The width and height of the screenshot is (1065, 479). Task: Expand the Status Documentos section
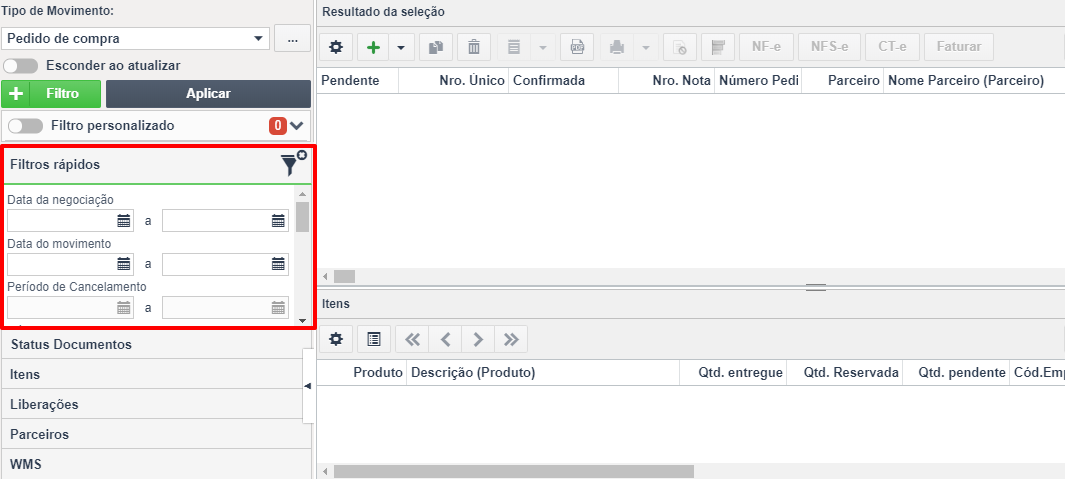pyautogui.click(x=156, y=344)
